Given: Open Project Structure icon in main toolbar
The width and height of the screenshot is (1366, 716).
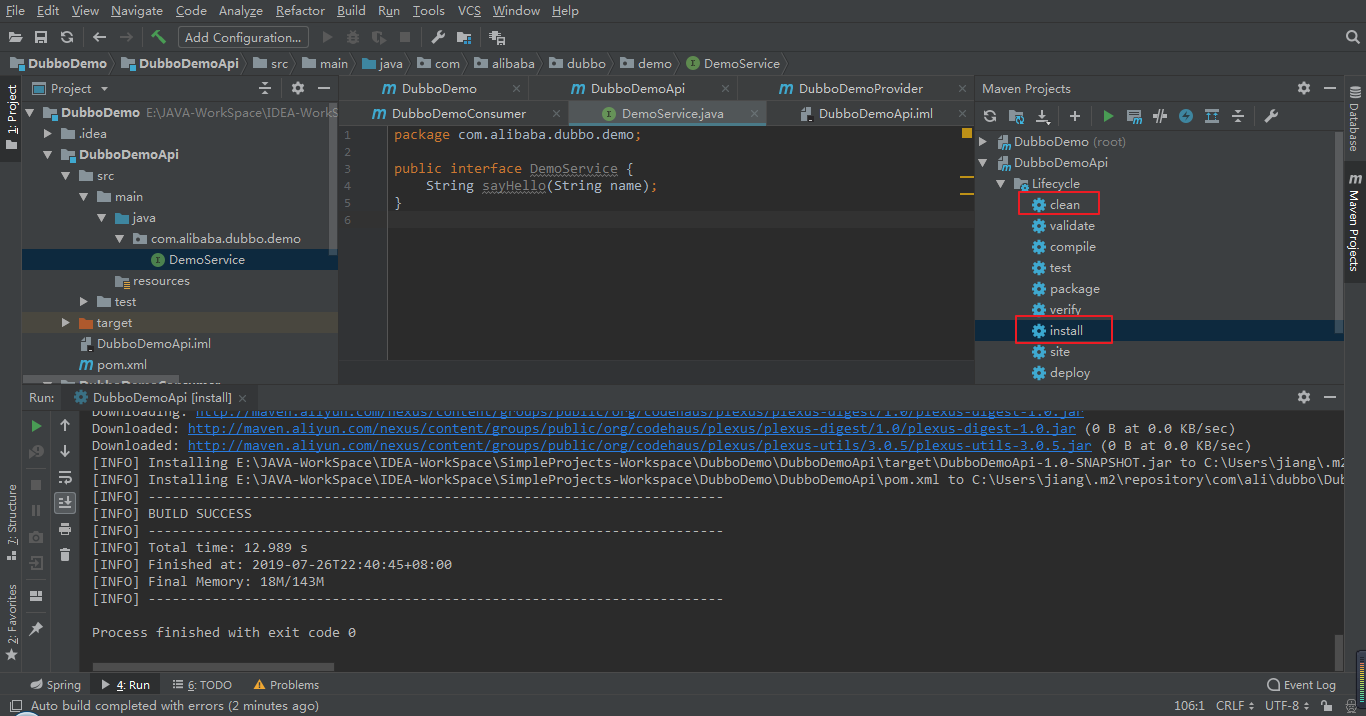Looking at the screenshot, I should [464, 37].
